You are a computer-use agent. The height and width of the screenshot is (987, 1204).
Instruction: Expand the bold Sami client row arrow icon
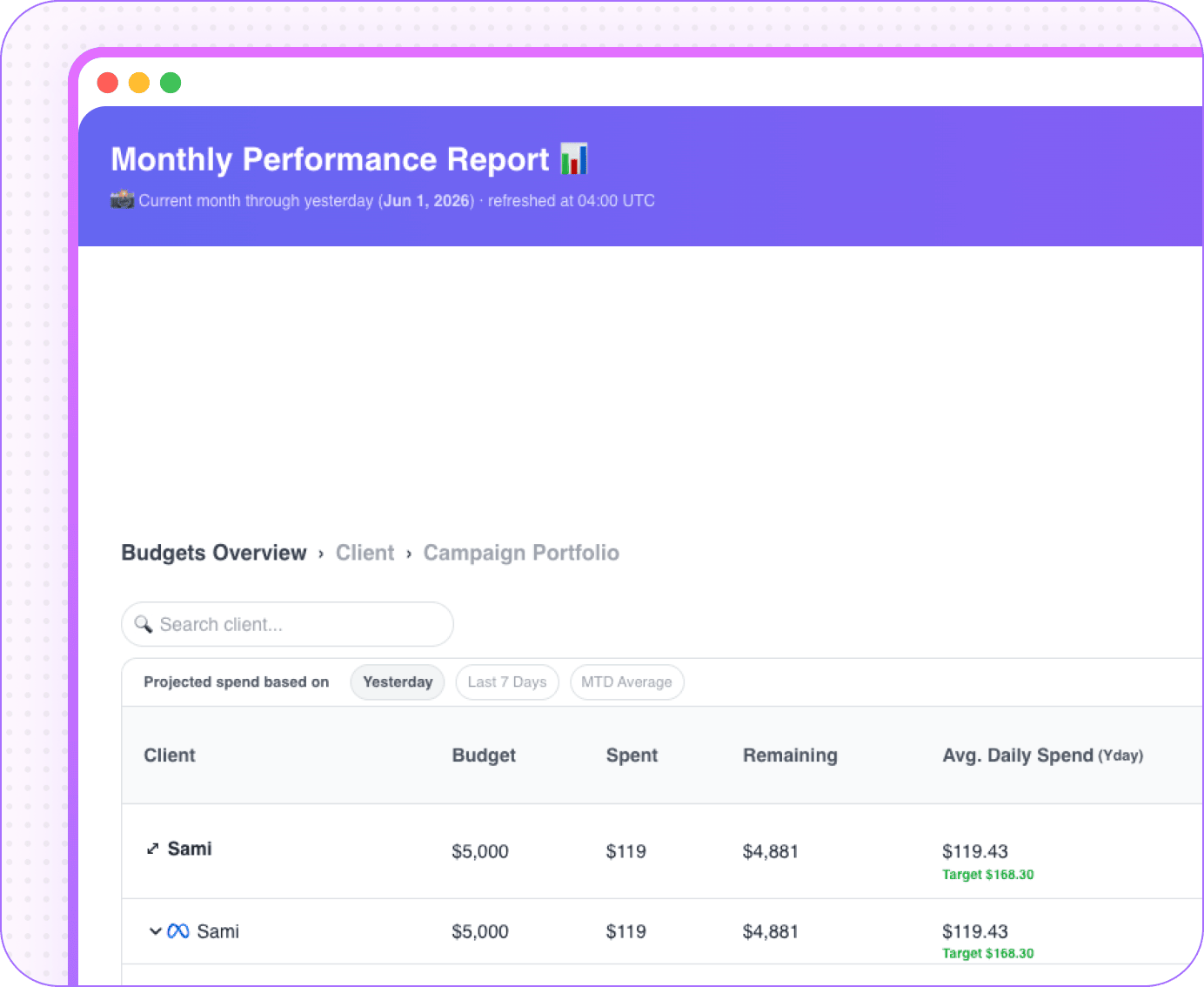tap(152, 849)
